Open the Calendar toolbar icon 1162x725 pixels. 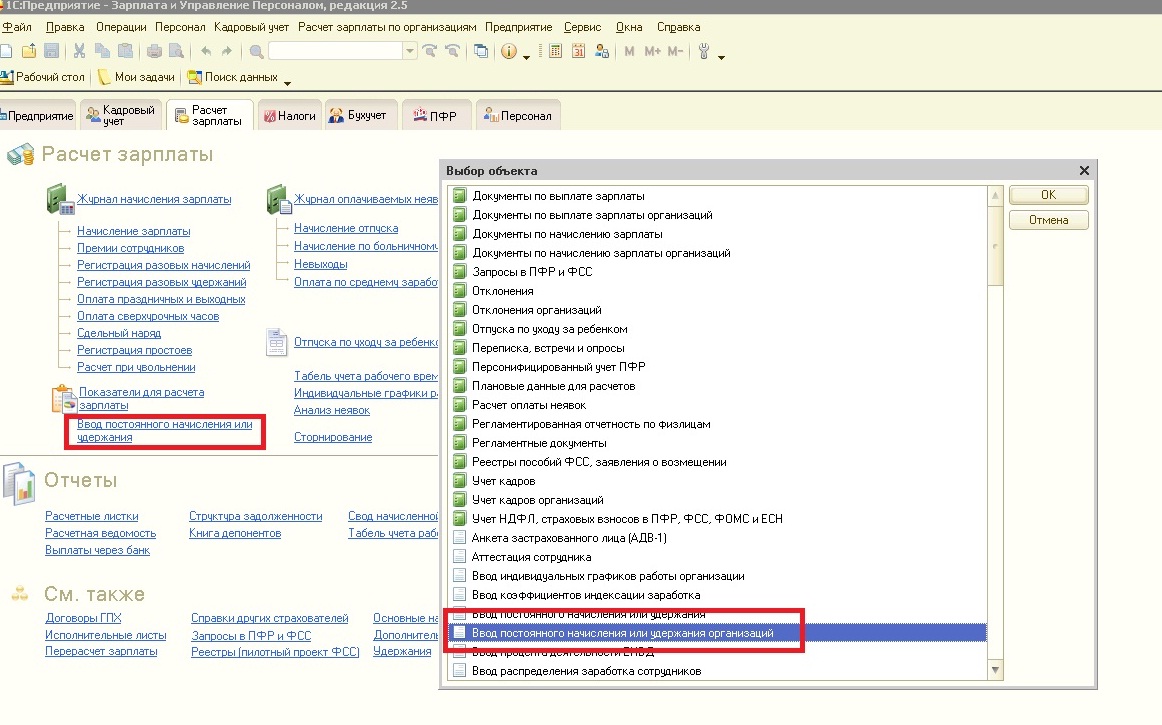click(x=579, y=51)
